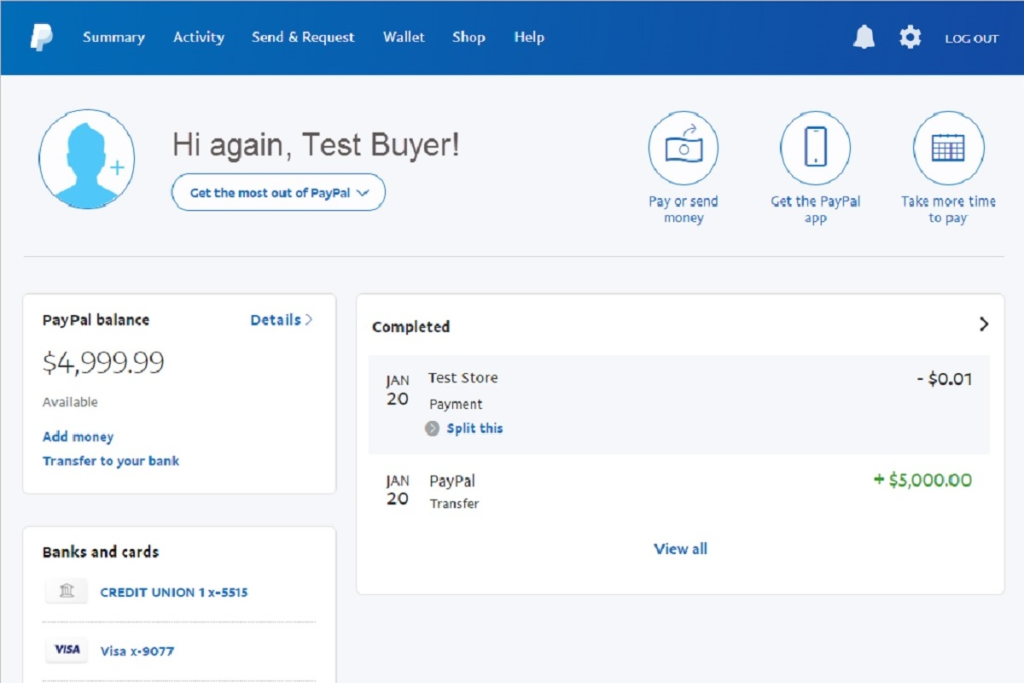
Task: Click the Add money link
Action: click(78, 437)
